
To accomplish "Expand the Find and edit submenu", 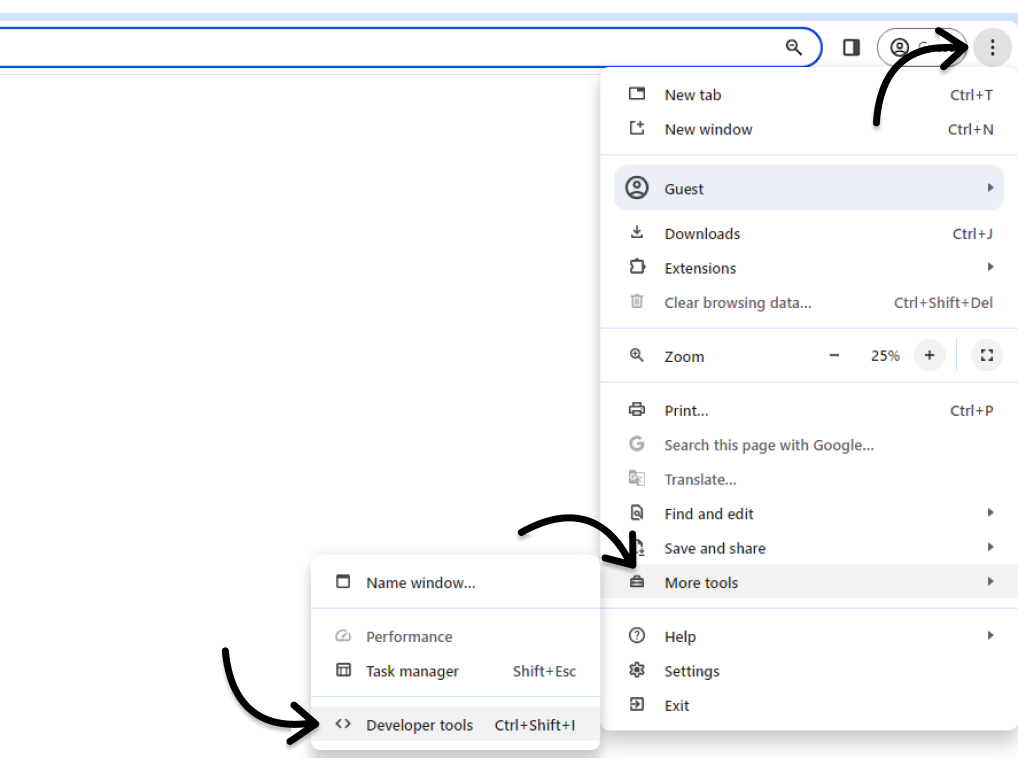I will point(708,513).
